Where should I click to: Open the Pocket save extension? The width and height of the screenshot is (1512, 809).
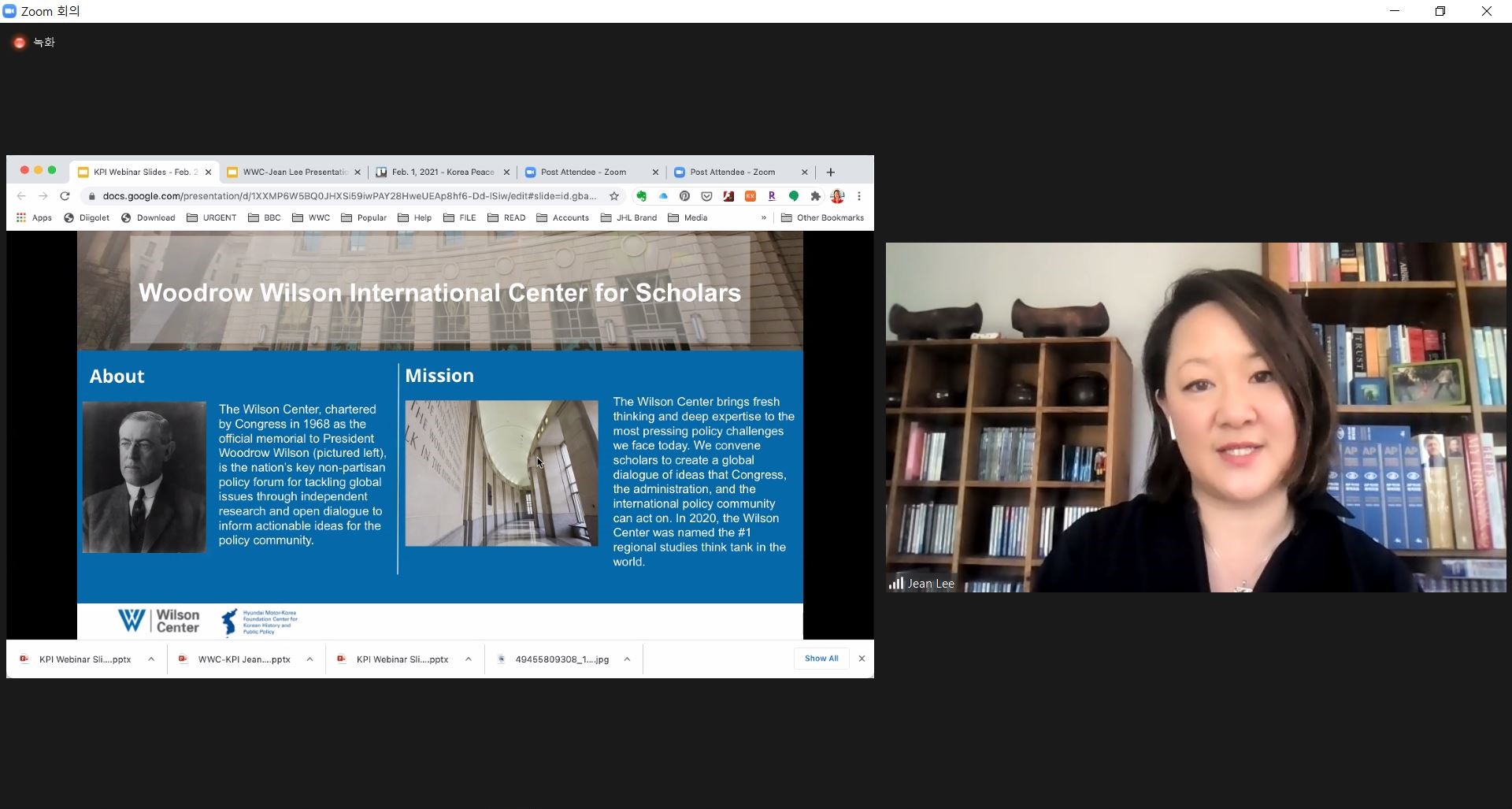click(x=706, y=196)
